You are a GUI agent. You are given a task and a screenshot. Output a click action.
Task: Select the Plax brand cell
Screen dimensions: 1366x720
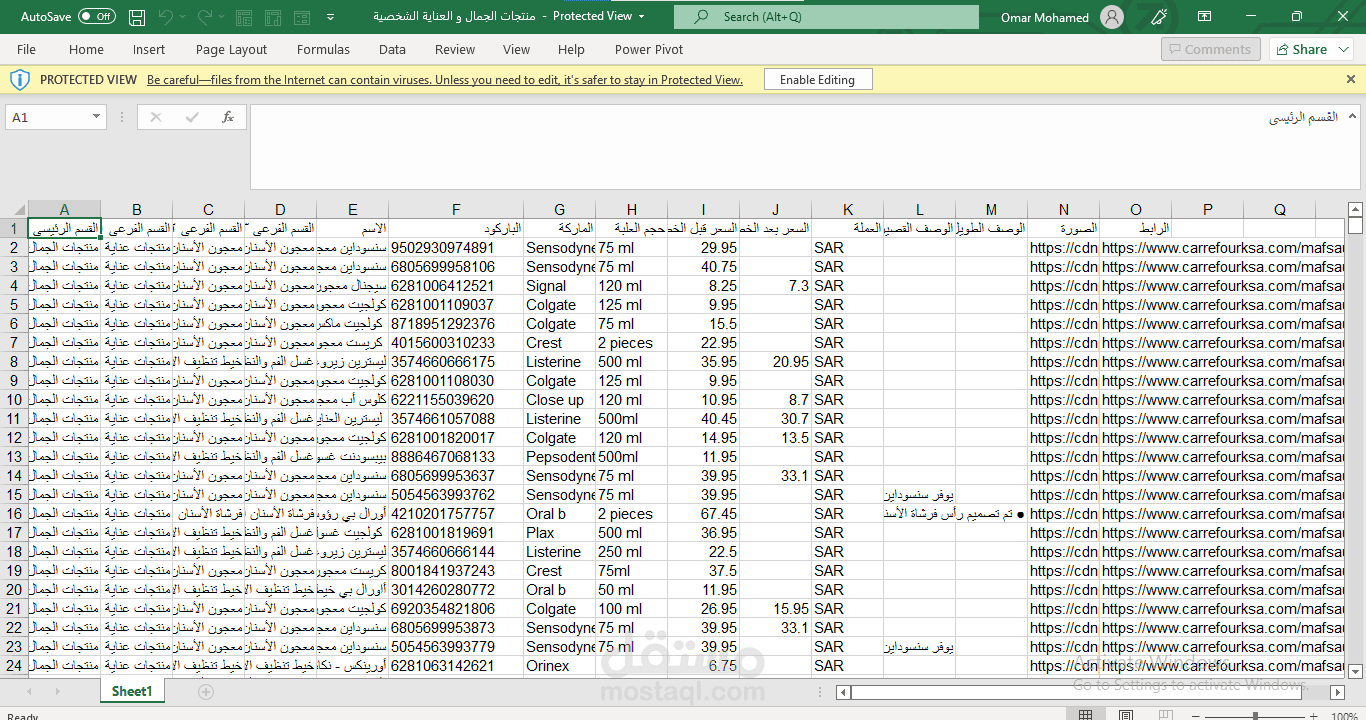click(x=559, y=532)
